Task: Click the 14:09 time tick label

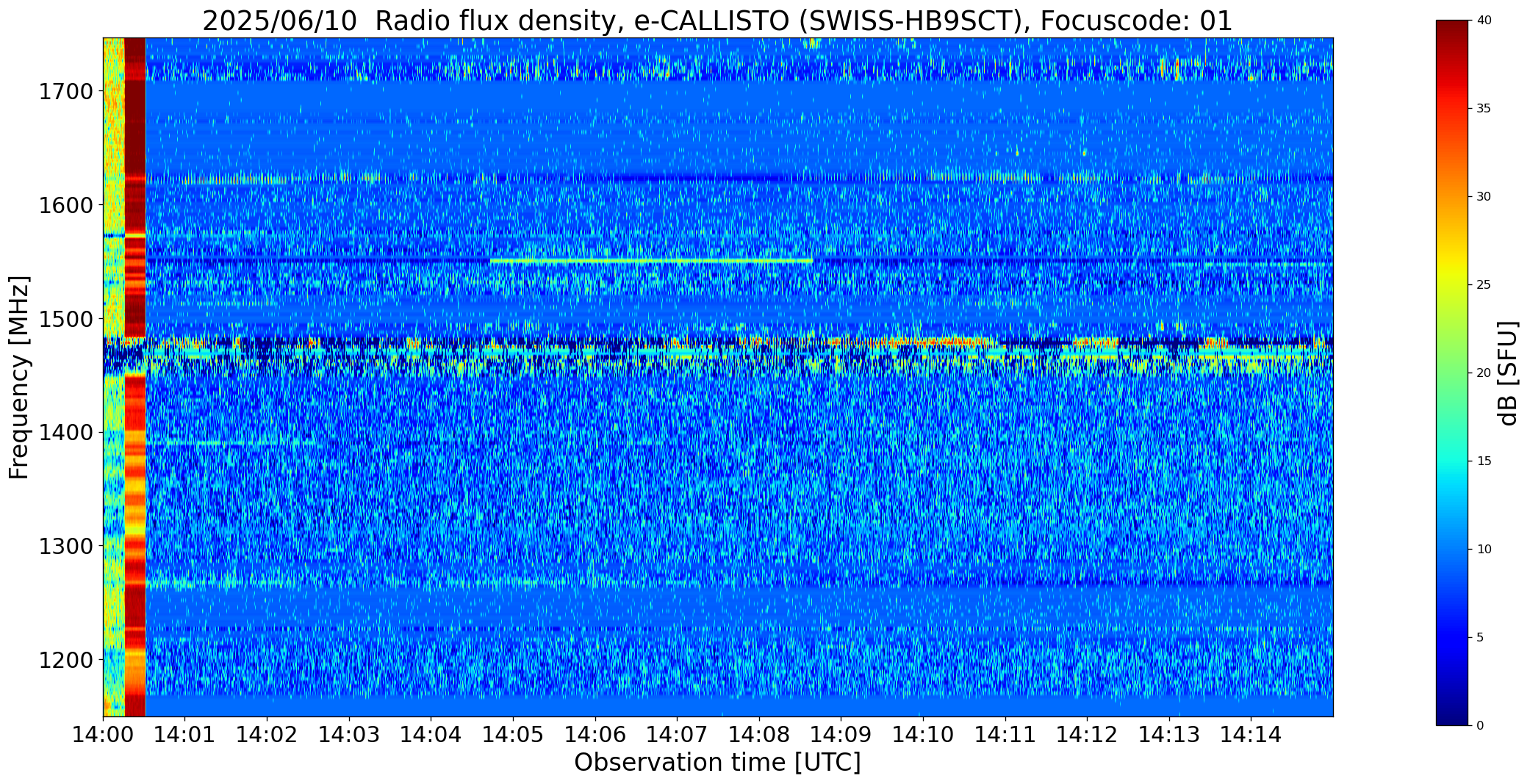Action: point(841,735)
